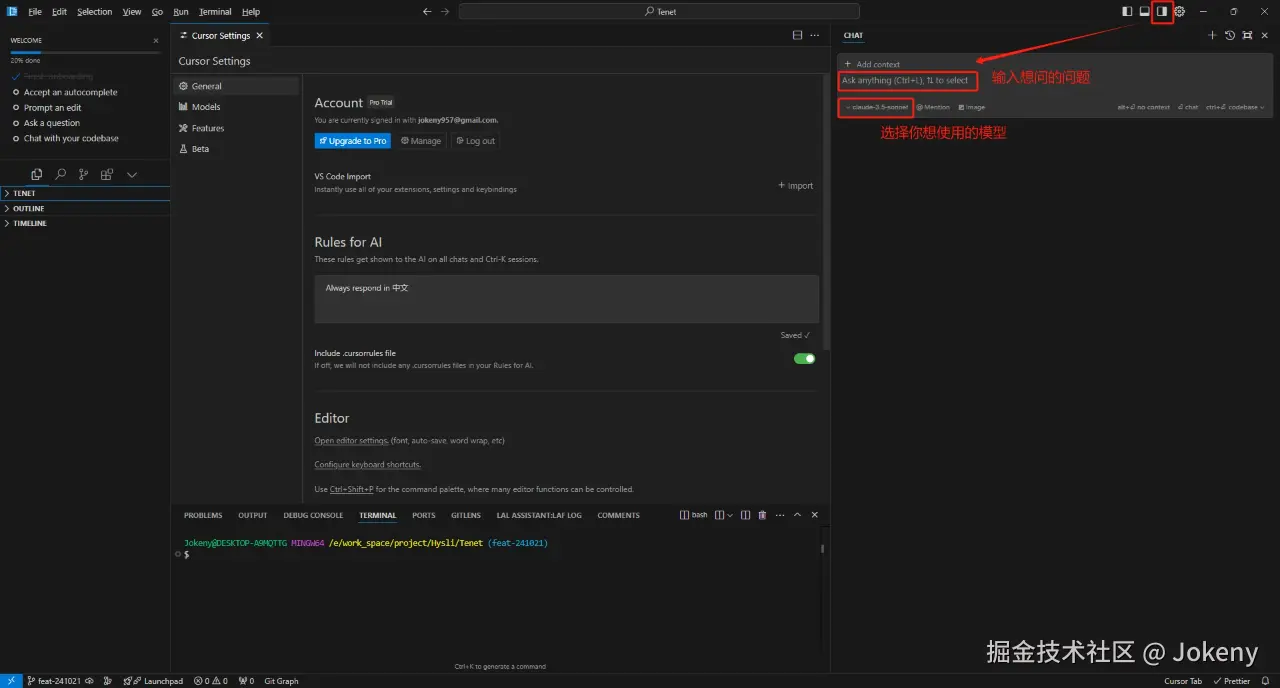The image size is (1280, 688).
Task: Expand the TIMELINE section
Action: (x=85, y=223)
